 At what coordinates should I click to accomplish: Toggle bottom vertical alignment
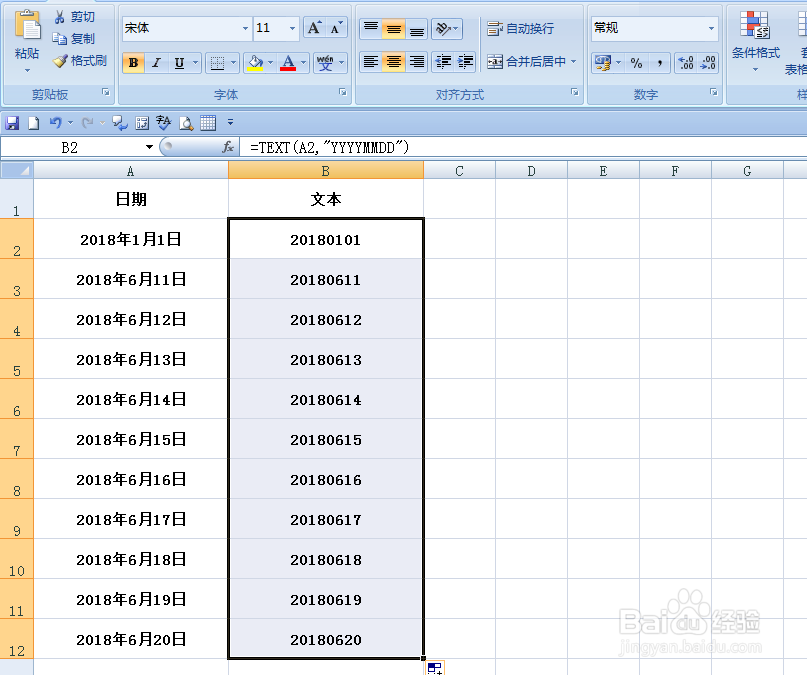coord(416,28)
